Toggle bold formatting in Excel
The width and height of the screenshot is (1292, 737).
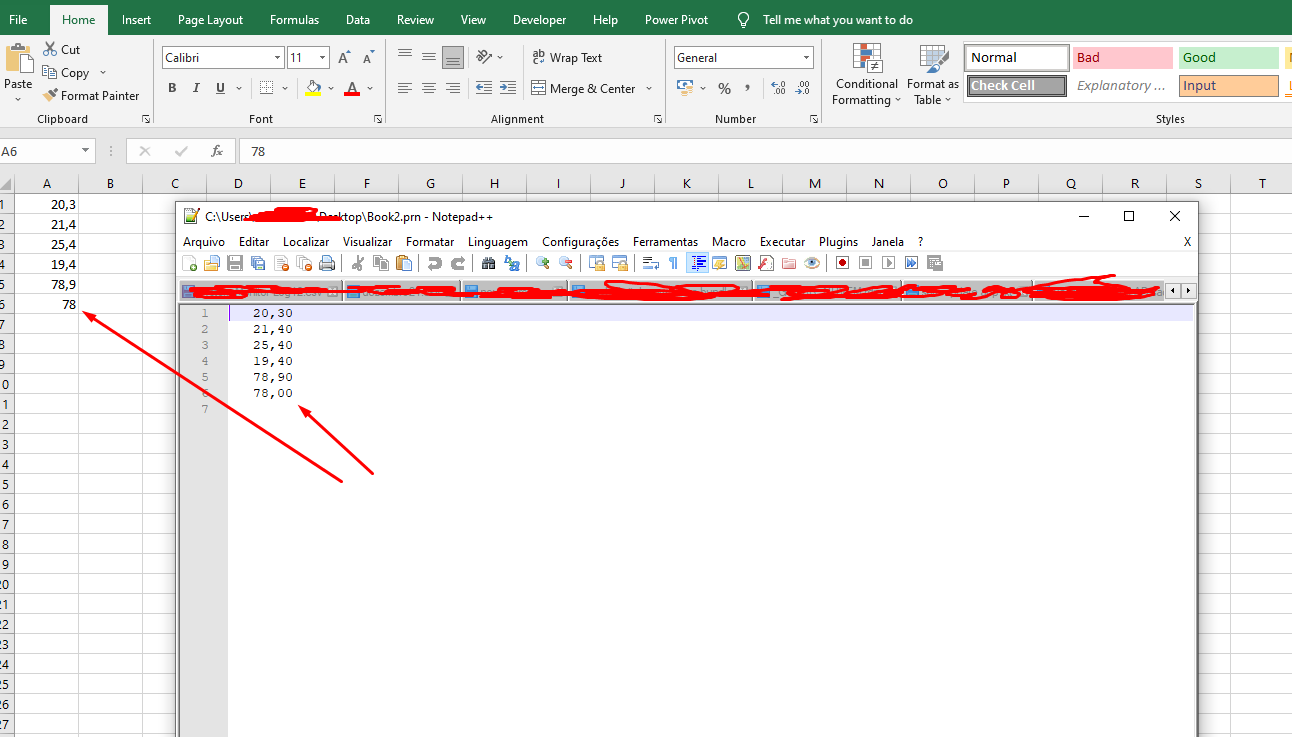[x=171, y=88]
